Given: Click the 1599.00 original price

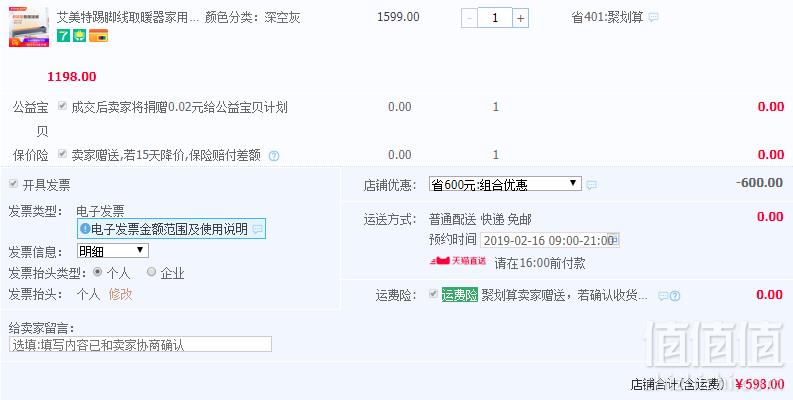Looking at the screenshot, I should [399, 17].
